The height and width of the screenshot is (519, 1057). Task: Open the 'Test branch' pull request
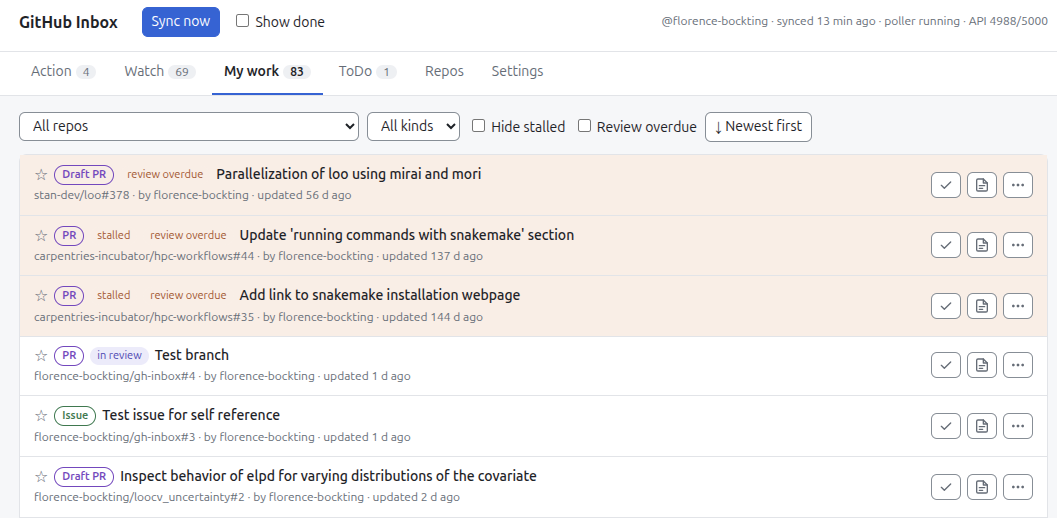191,355
